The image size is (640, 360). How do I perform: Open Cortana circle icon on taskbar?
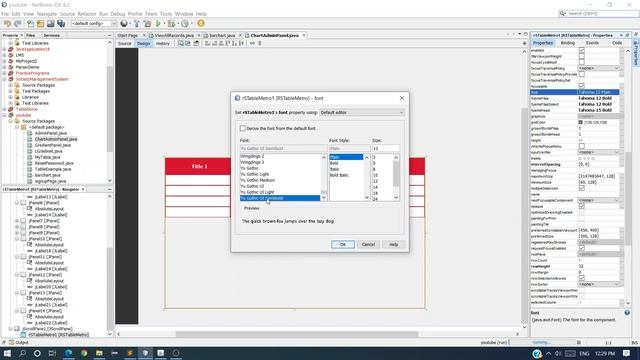coord(37,353)
